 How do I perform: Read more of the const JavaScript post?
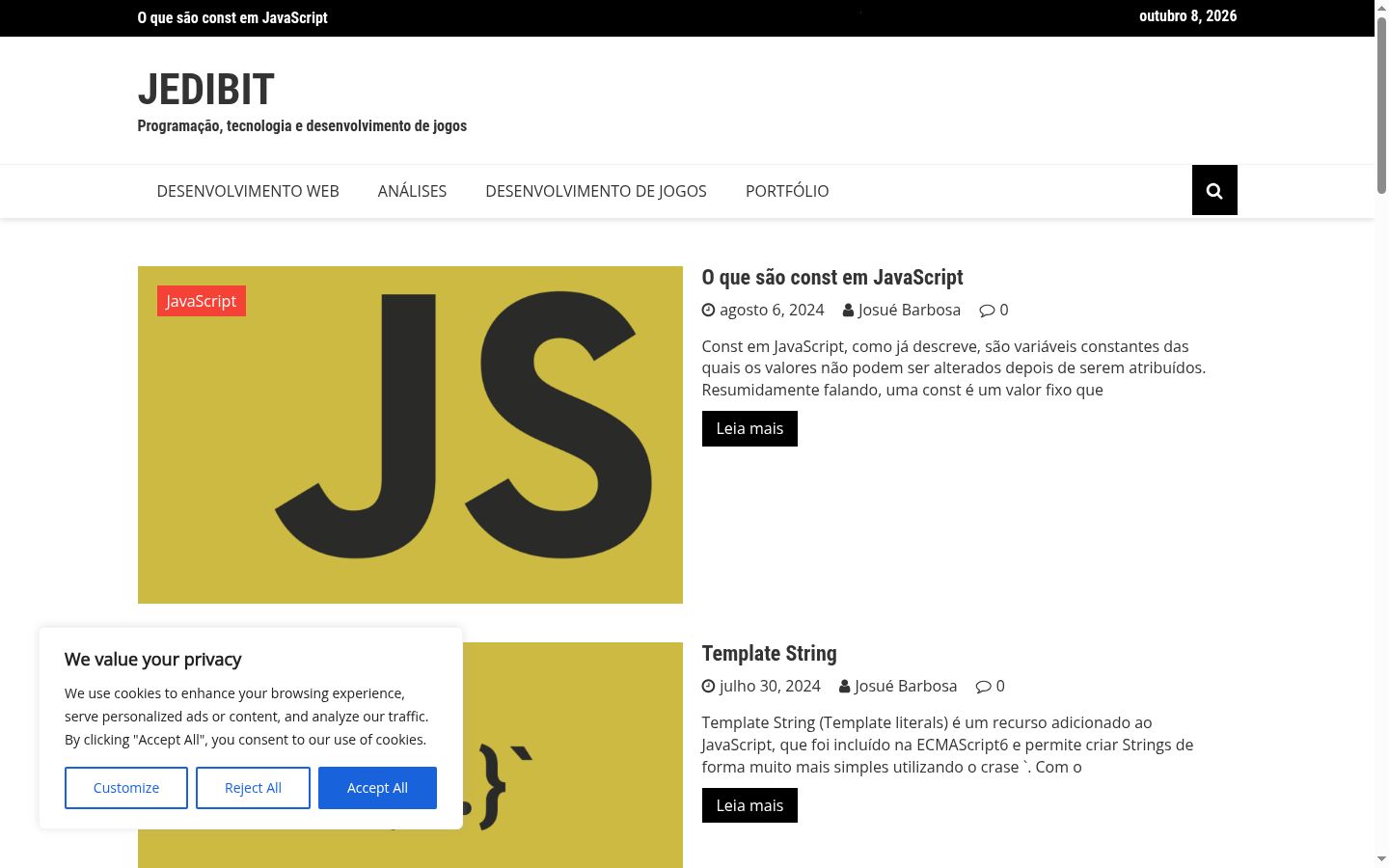point(749,428)
